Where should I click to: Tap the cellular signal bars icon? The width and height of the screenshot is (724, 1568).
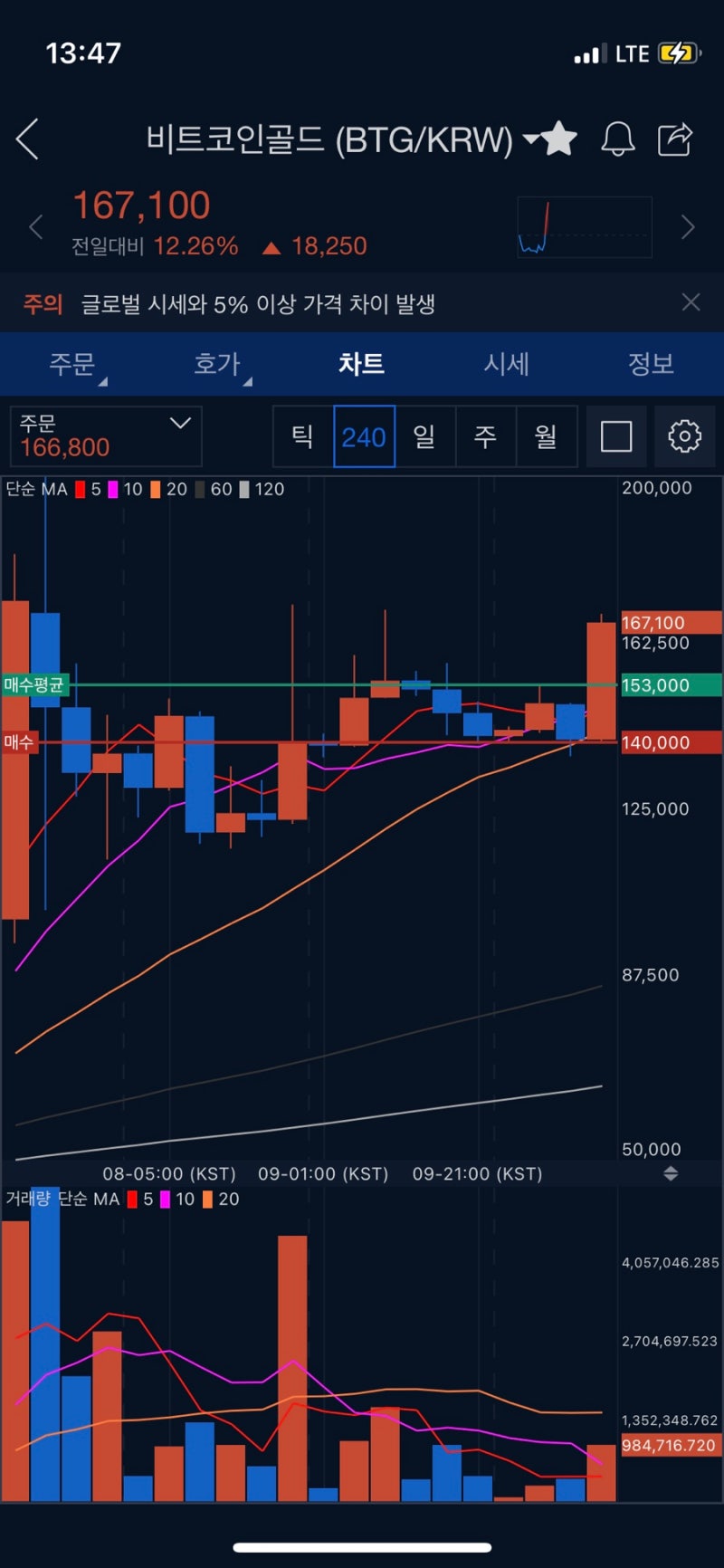(x=590, y=55)
